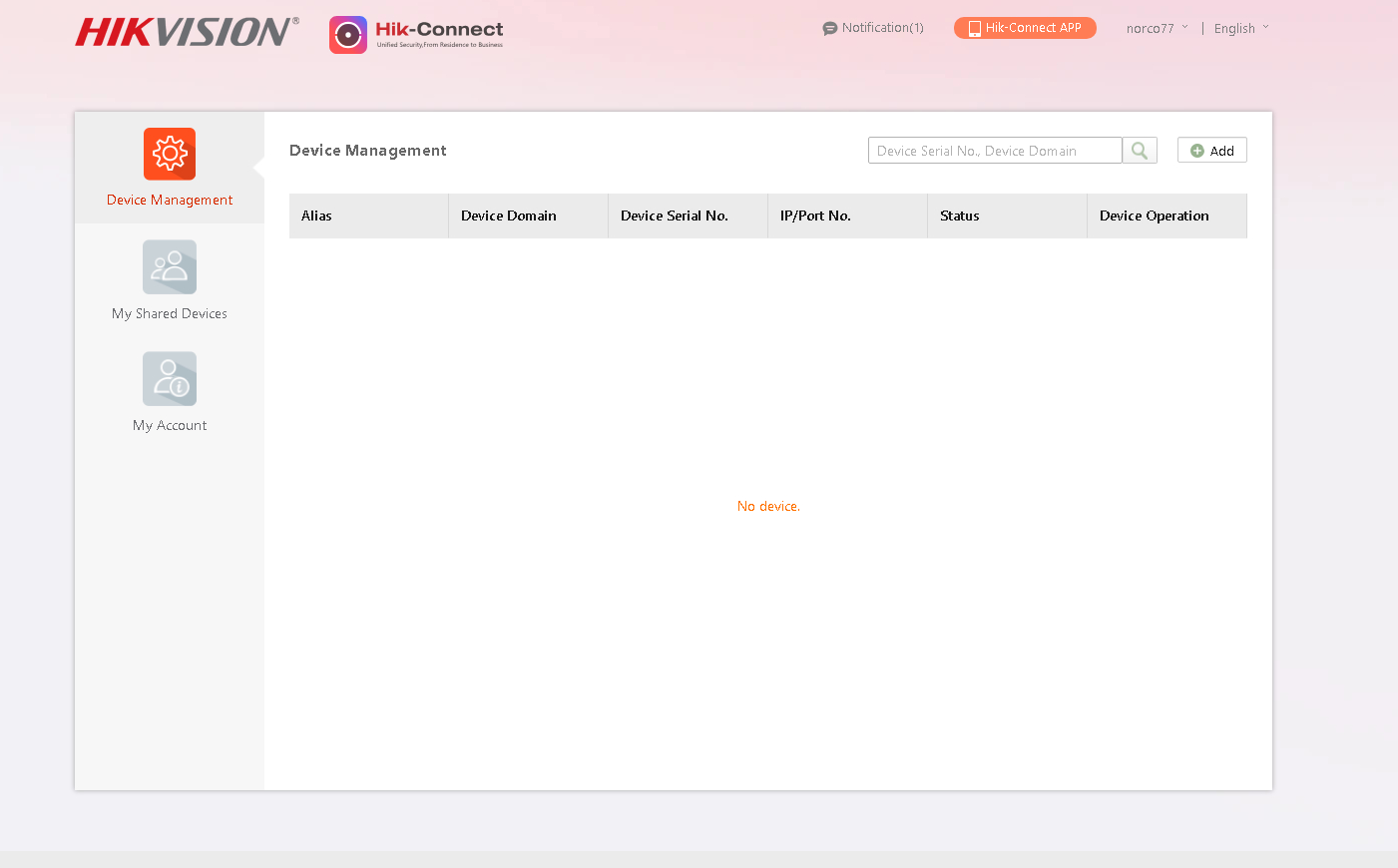Click the IP/Port No. column header
The image size is (1398, 868).
[x=815, y=216]
